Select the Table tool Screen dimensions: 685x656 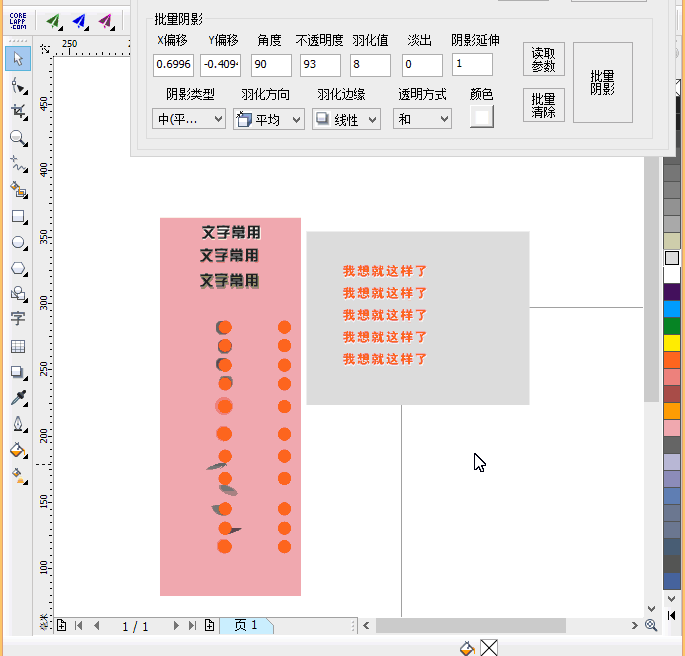coord(18,346)
